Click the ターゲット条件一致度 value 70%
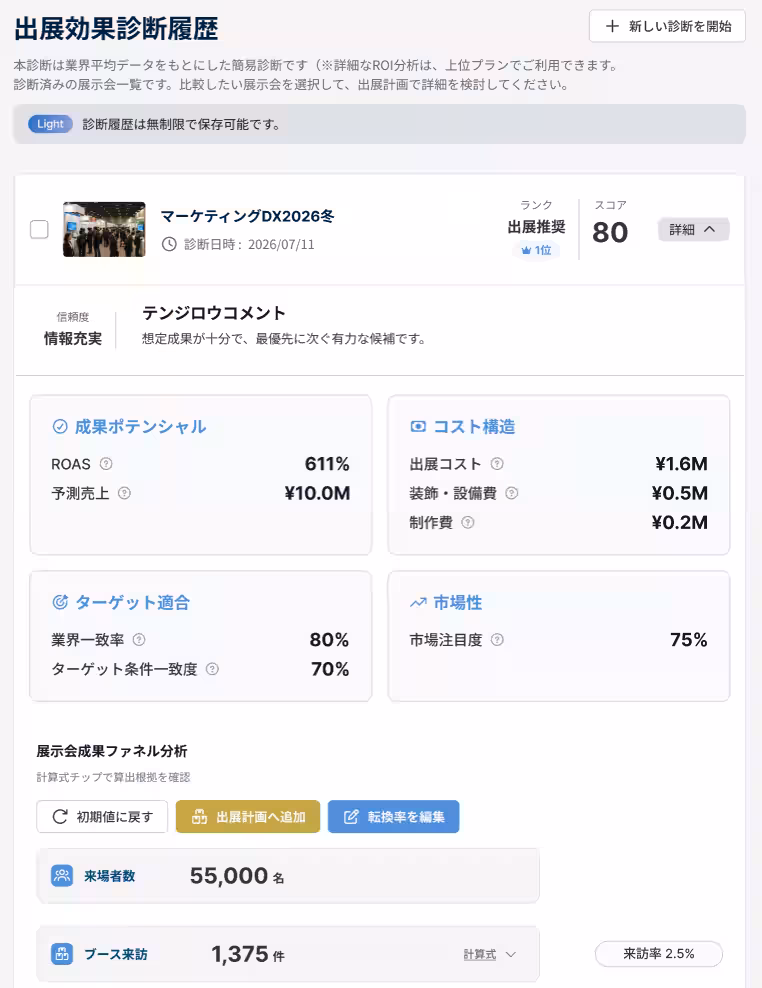The height and width of the screenshot is (988, 762). (330, 669)
